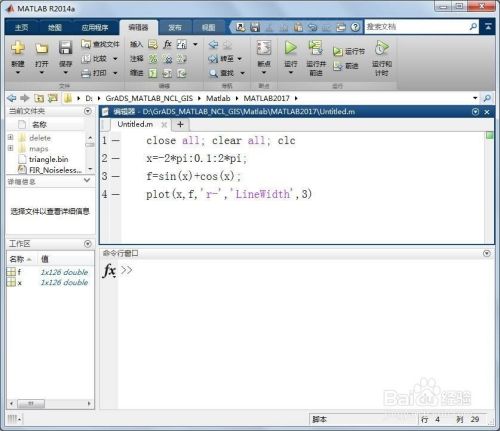Click the 转至 go to icon
This screenshot has width=500, height=431.
(213, 59)
